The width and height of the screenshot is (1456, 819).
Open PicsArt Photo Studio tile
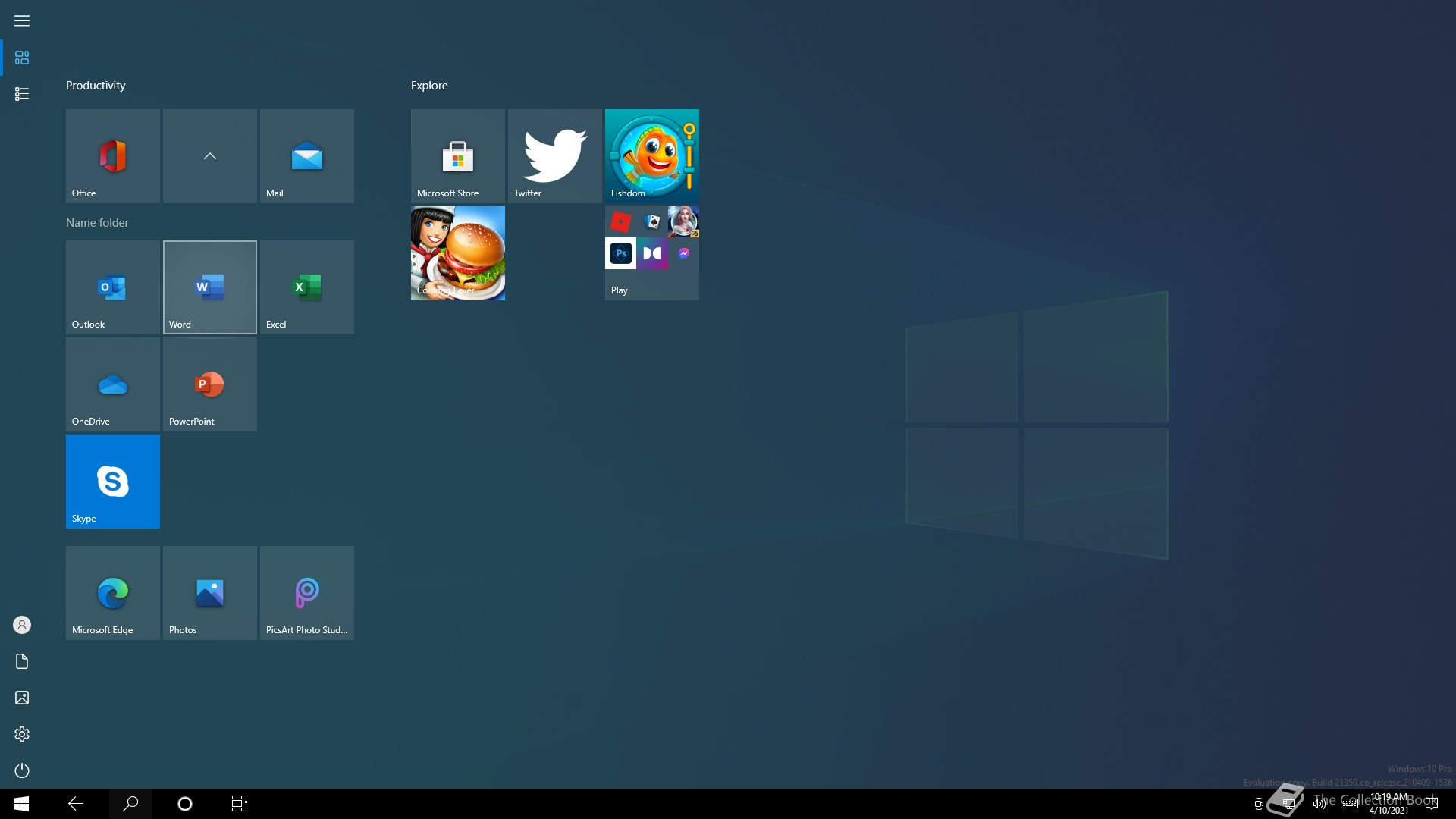tap(306, 593)
